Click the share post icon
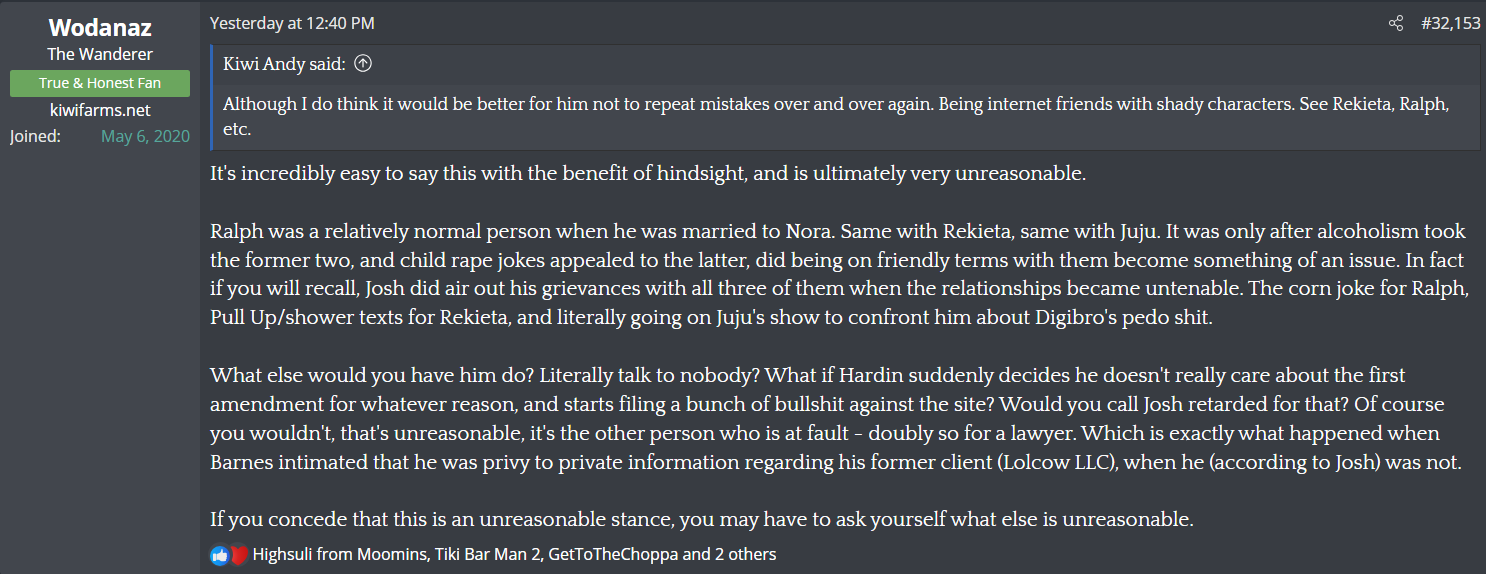 [1396, 23]
